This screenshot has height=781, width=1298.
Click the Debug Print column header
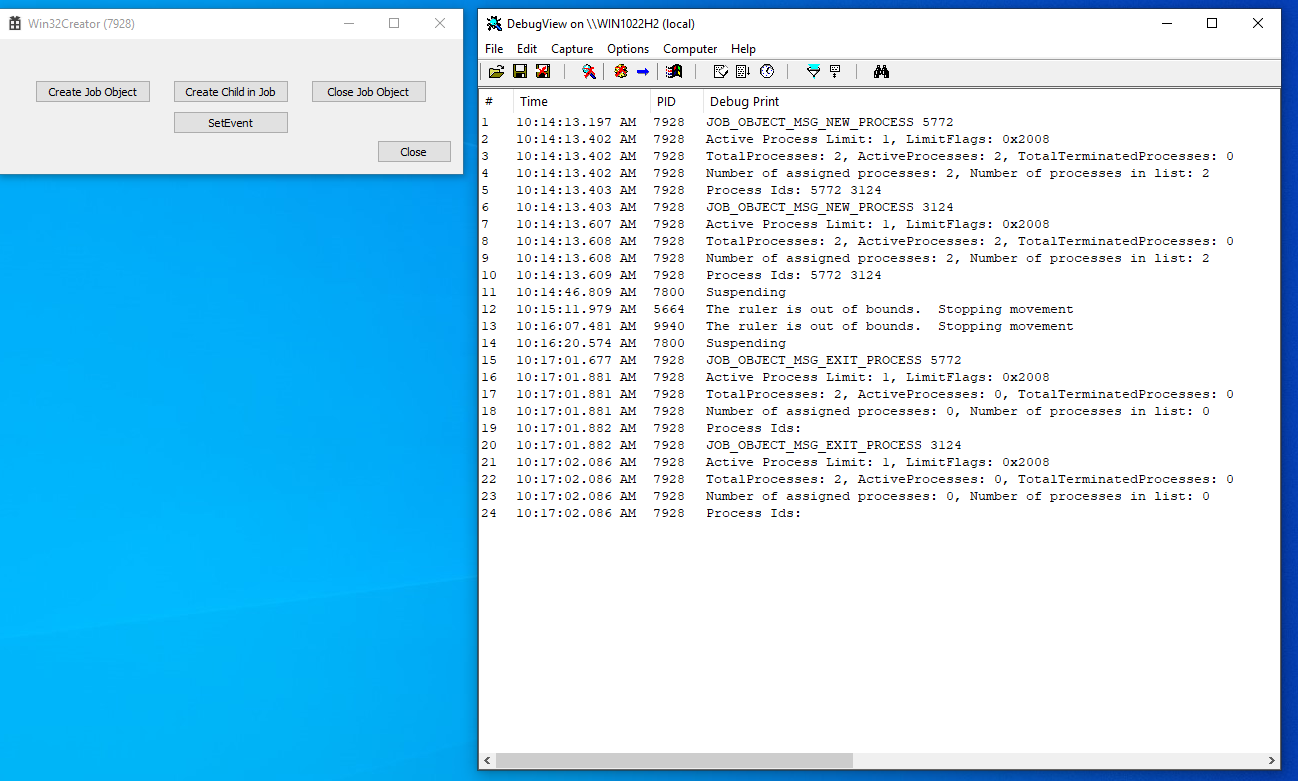coord(990,101)
